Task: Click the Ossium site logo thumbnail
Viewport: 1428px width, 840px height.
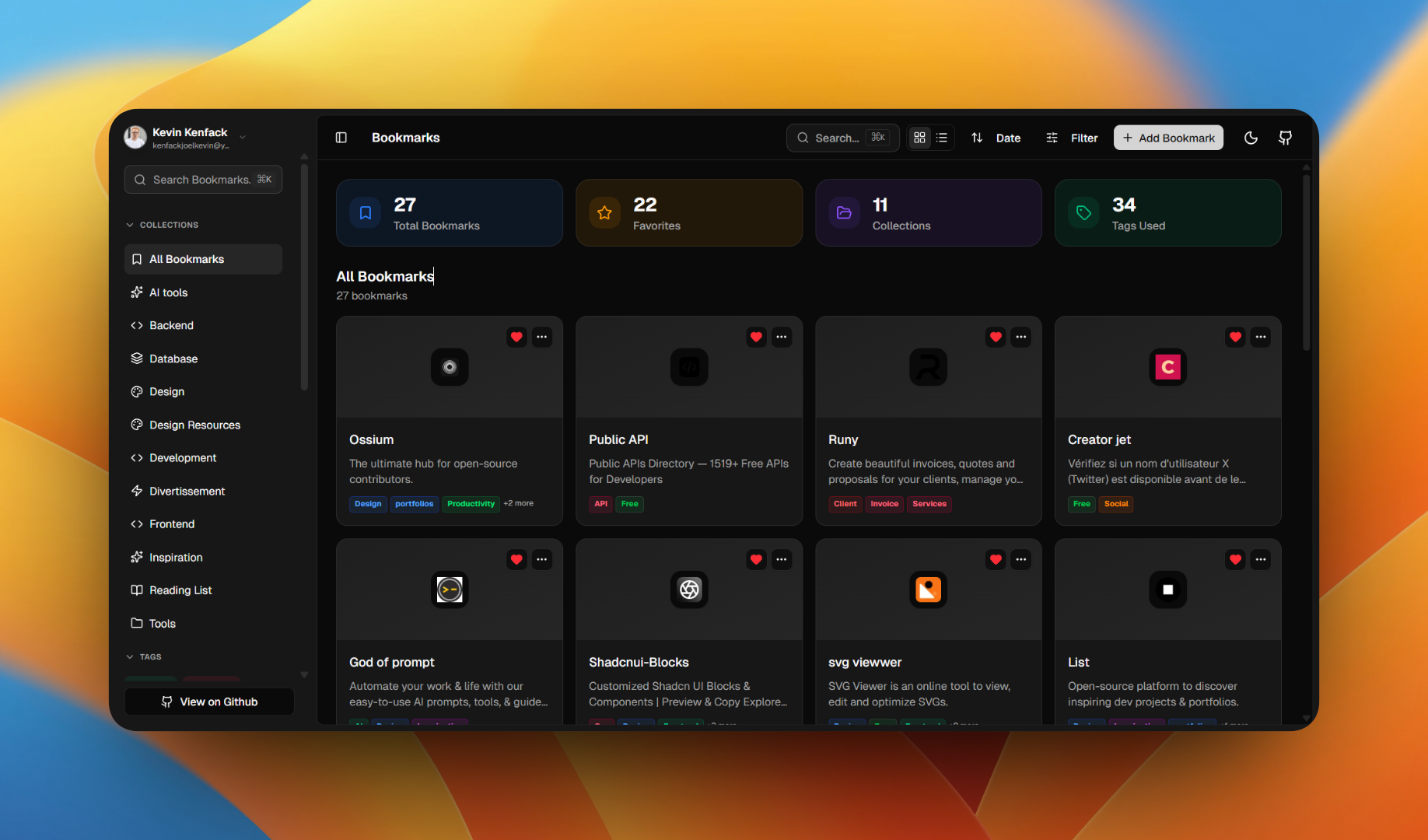Action: point(450,367)
